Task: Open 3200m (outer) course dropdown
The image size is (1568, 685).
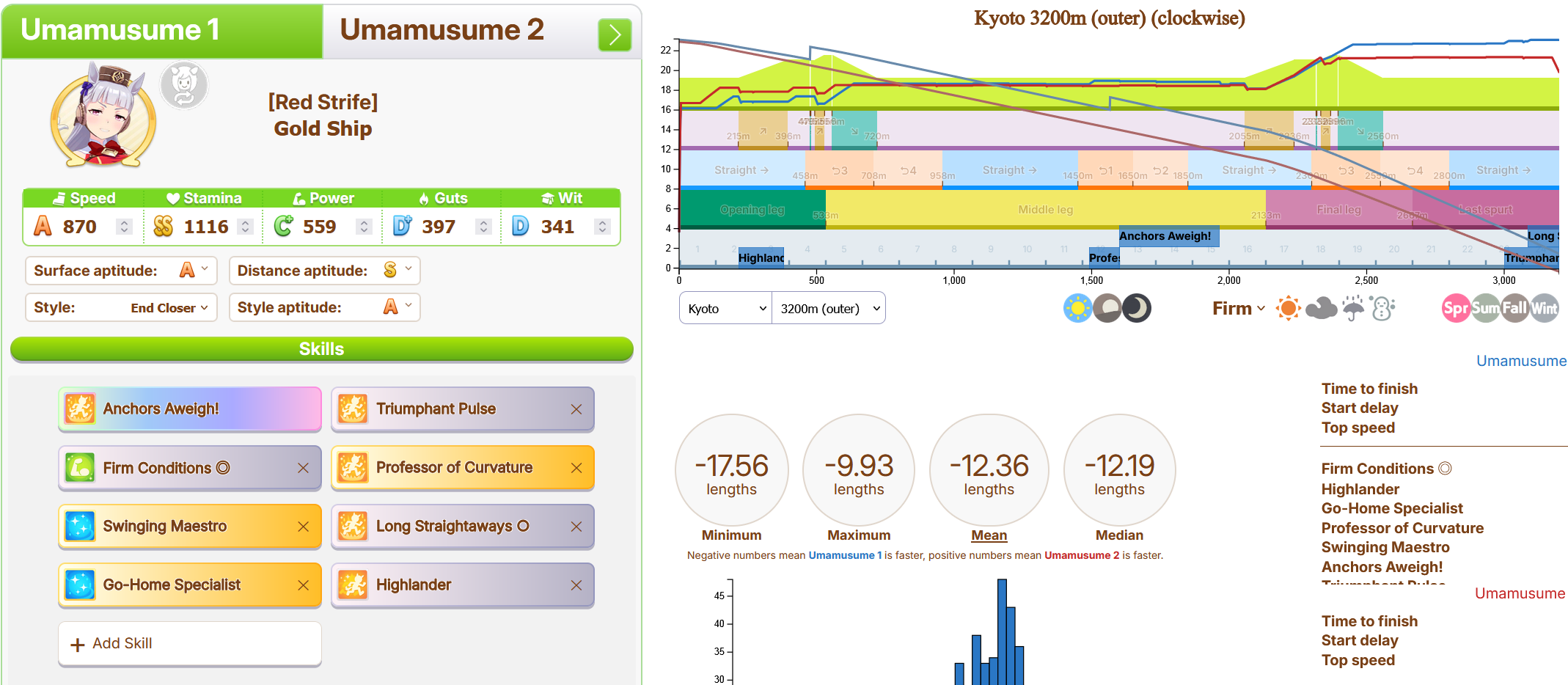Action: pyautogui.click(x=829, y=309)
